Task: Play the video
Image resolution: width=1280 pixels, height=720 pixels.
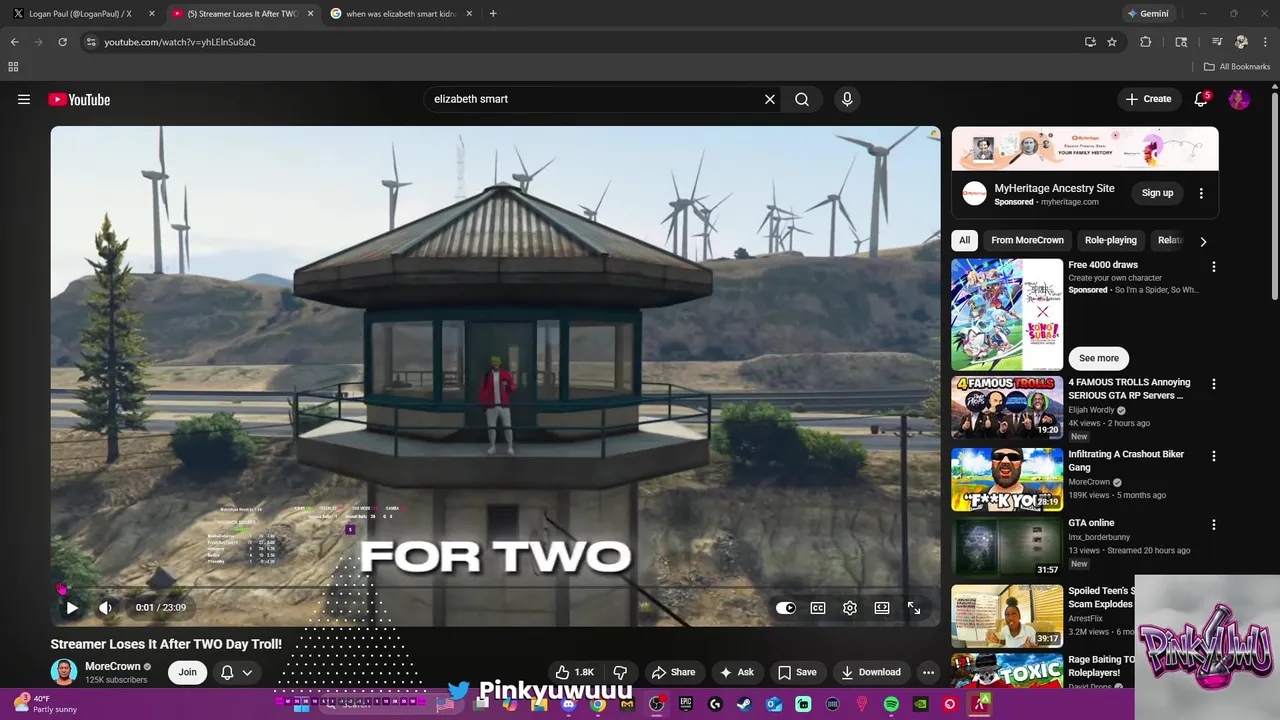Action: click(x=72, y=607)
